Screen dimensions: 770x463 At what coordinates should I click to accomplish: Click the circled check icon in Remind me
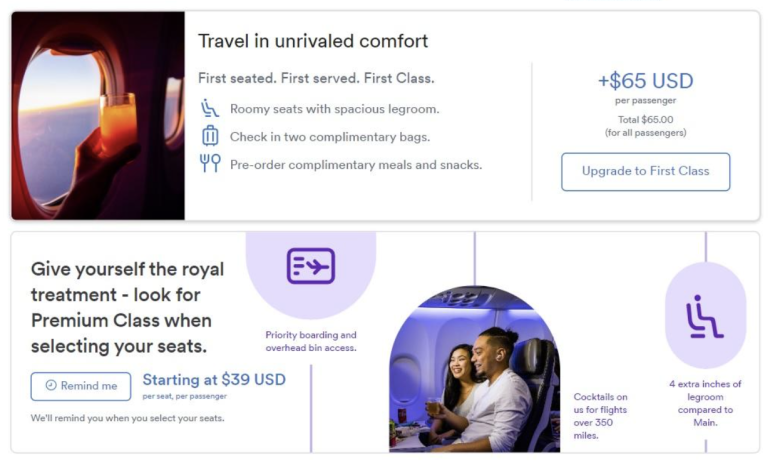coord(51,386)
